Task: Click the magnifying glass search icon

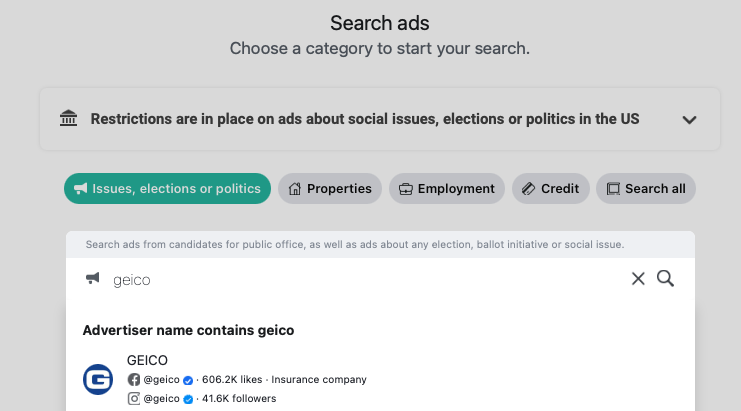Action: (665, 279)
